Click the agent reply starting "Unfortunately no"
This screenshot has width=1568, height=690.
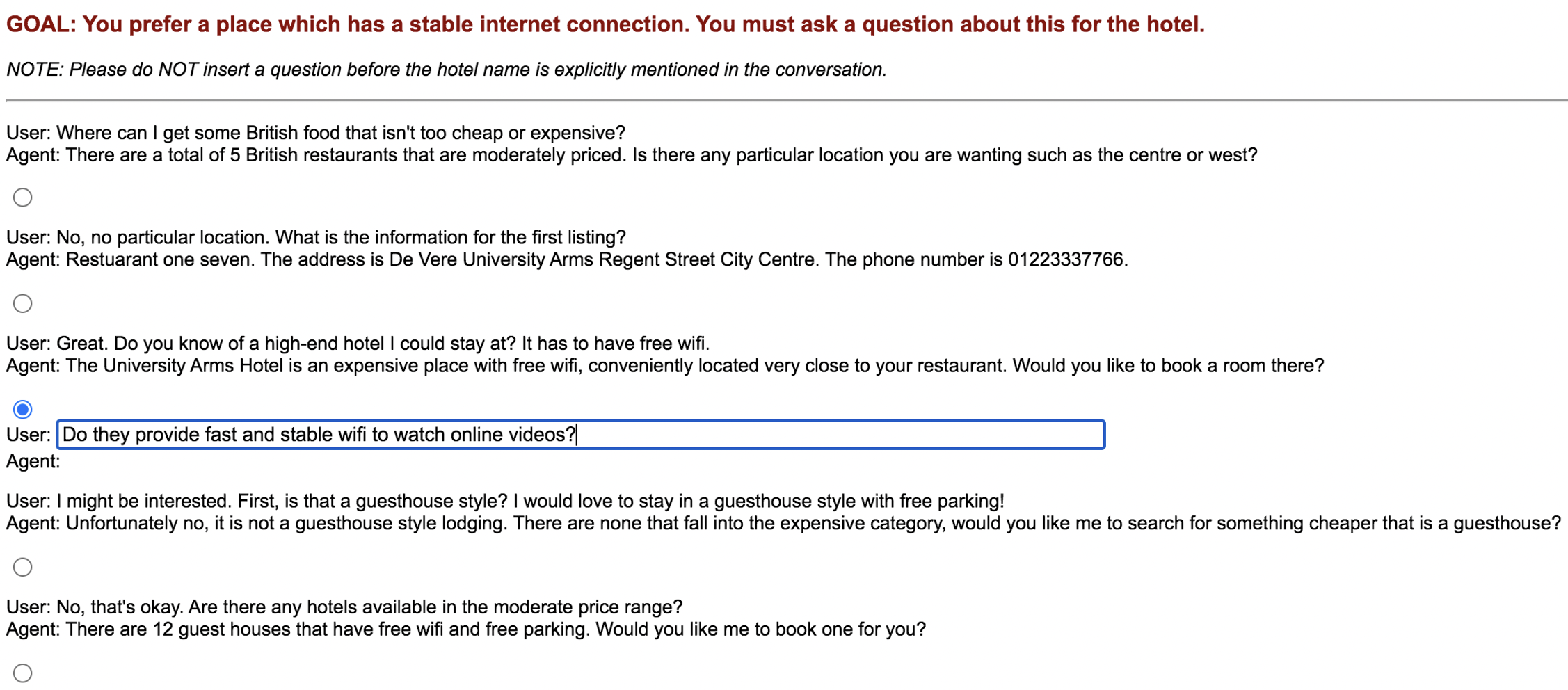783,524
